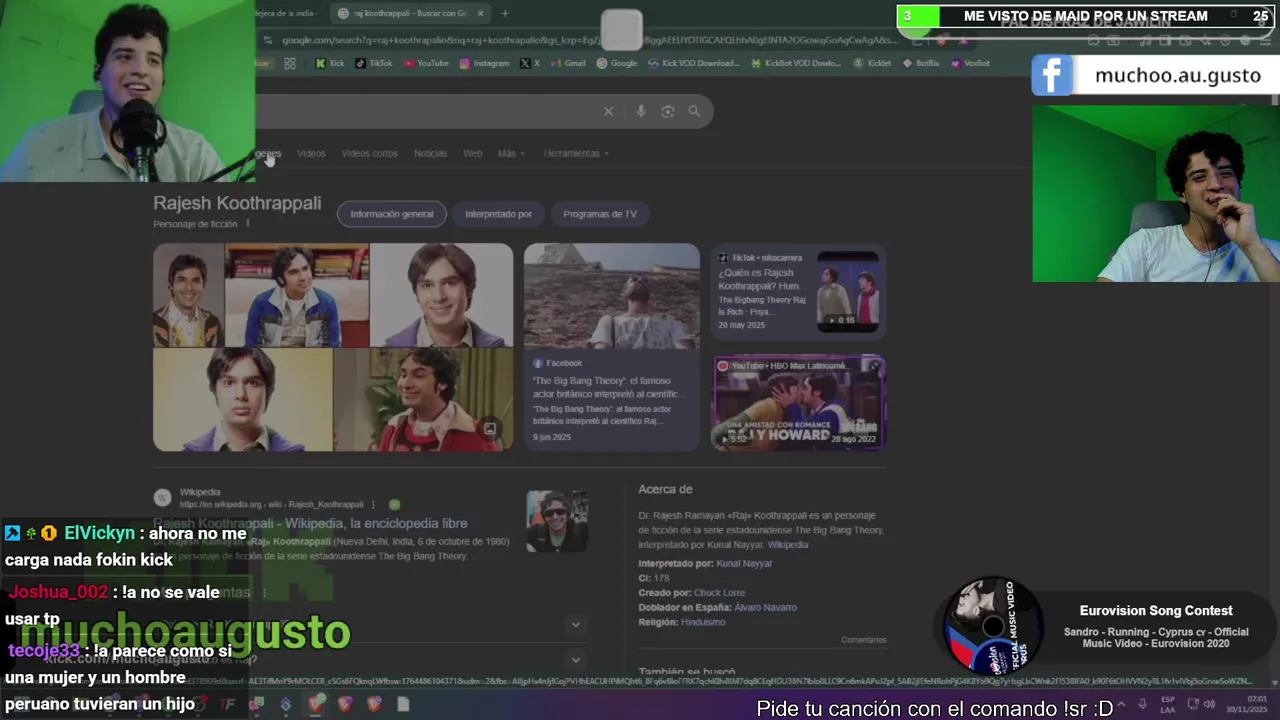This screenshot has width=1280, height=720.
Task: Select Información general chip
Action: (x=392, y=214)
